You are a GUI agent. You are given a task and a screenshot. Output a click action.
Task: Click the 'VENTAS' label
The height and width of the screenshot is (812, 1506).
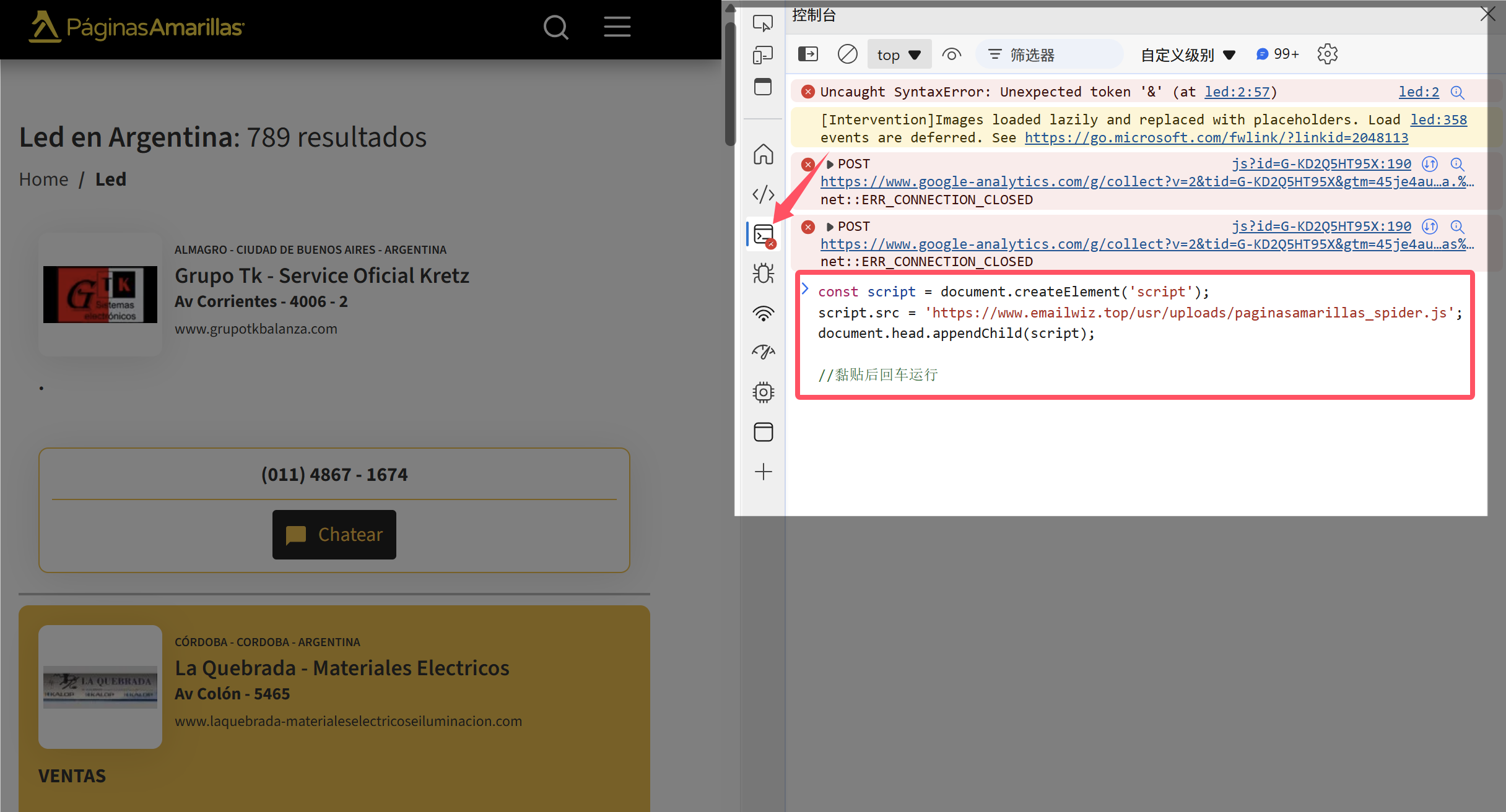pyautogui.click(x=72, y=775)
